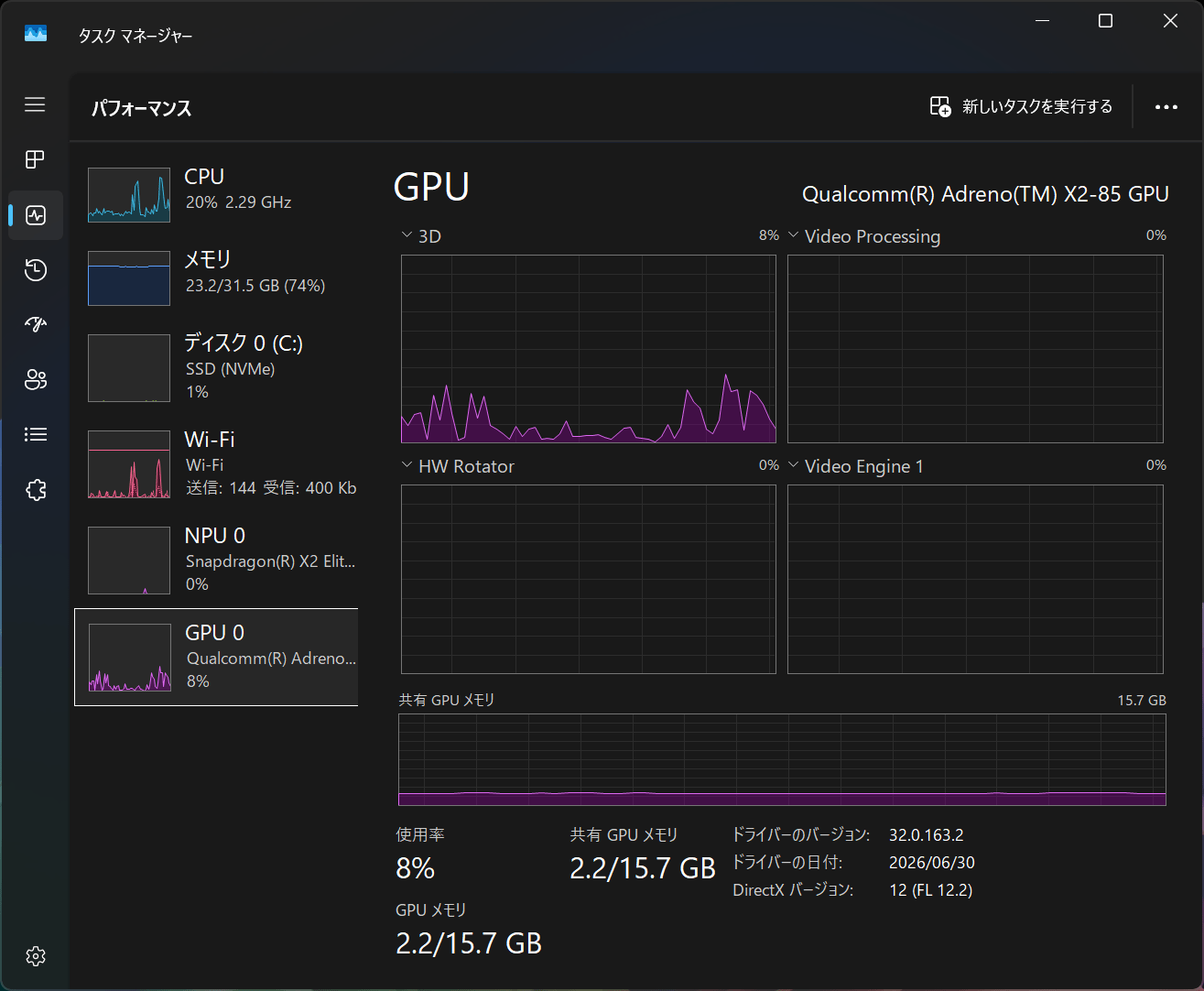Screen dimensions: 1204x991
Task: Select the Performance page icon
Action: pos(36,215)
